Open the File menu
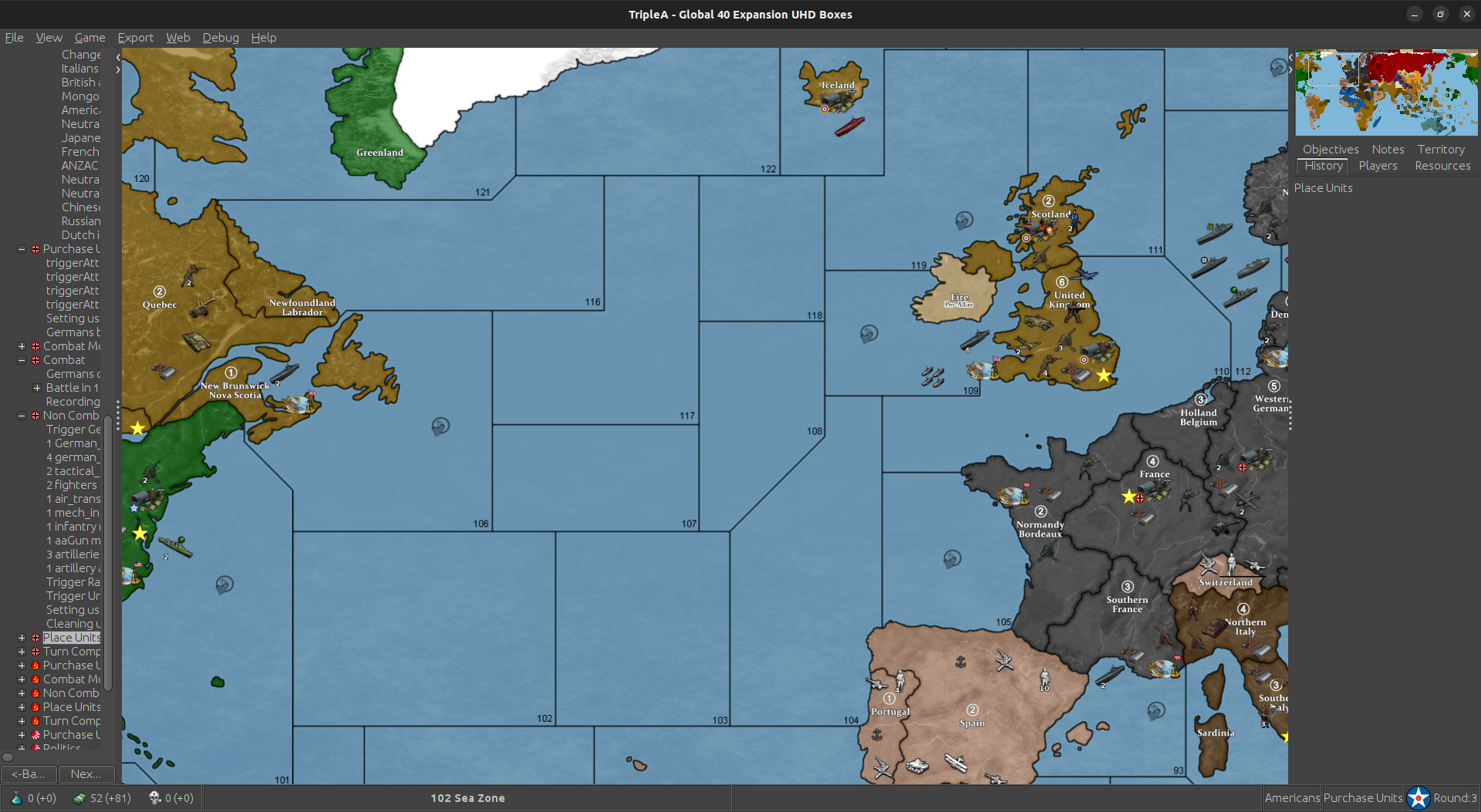This screenshot has height=812, width=1481. 14,37
